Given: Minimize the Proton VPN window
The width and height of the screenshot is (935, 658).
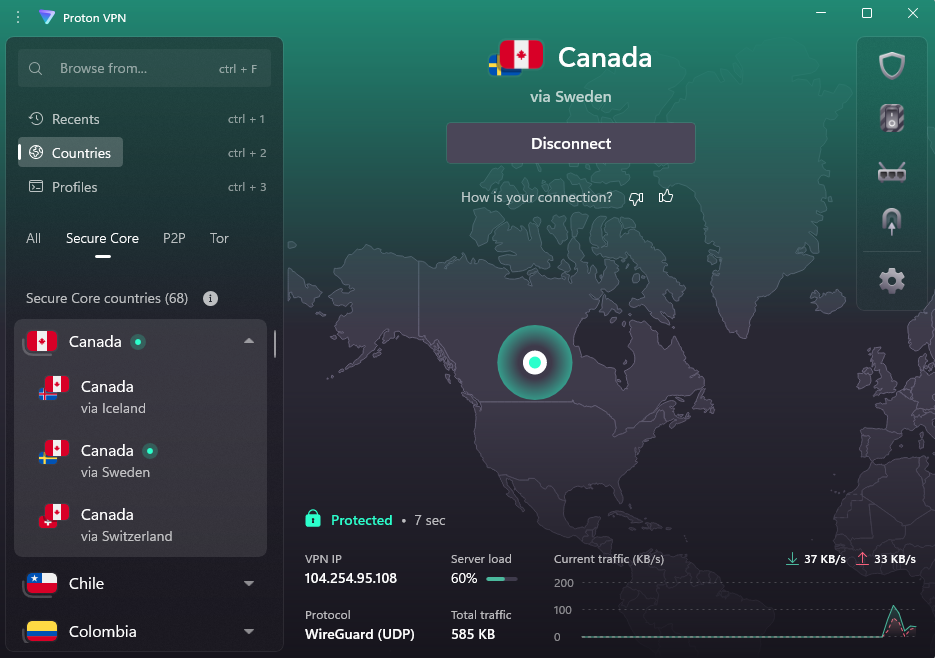Looking at the screenshot, I should coord(821,13).
